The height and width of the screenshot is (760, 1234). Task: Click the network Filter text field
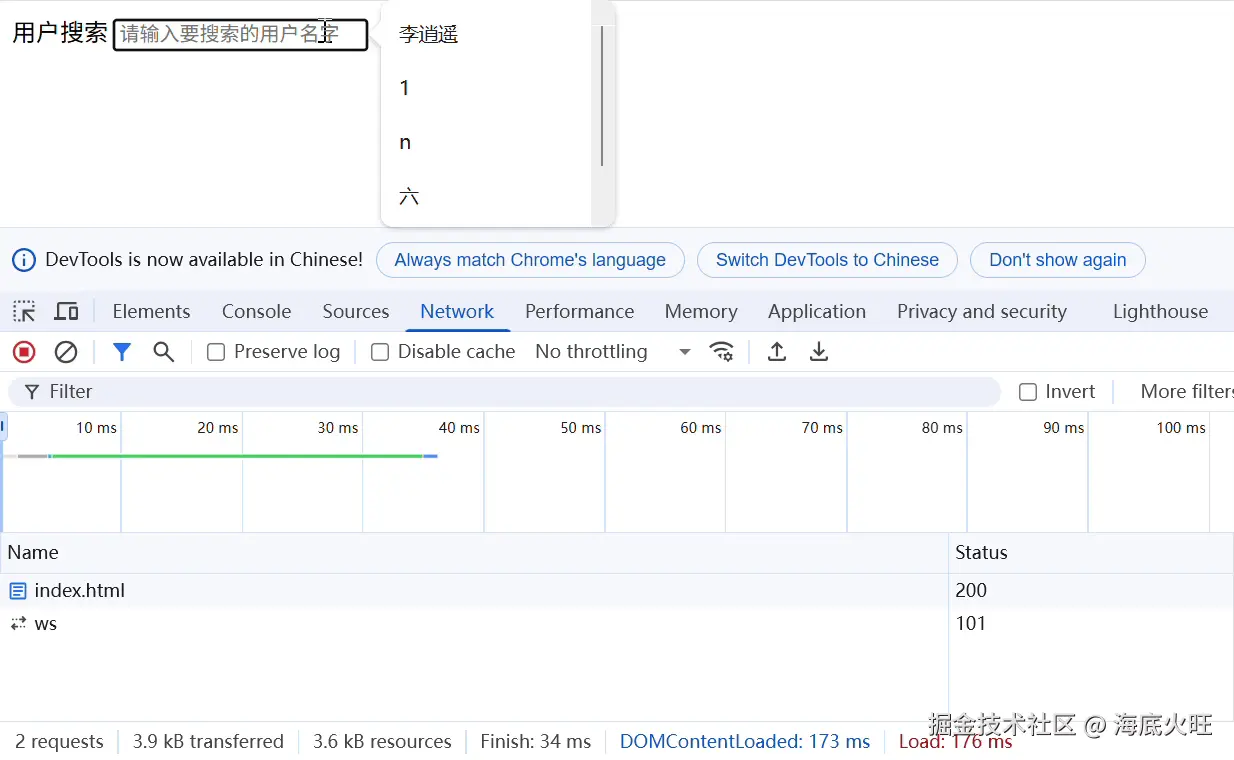tap(505, 392)
